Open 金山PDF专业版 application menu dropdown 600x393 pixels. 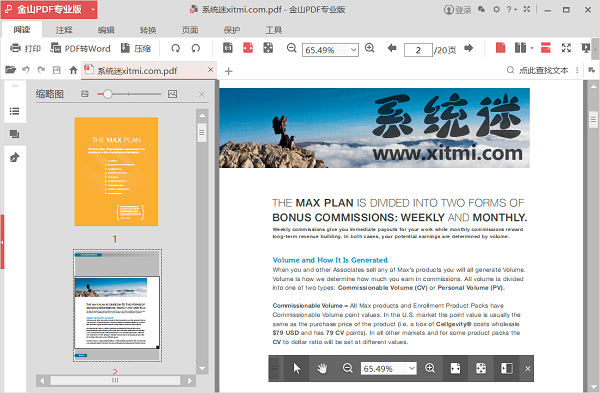coord(93,9)
